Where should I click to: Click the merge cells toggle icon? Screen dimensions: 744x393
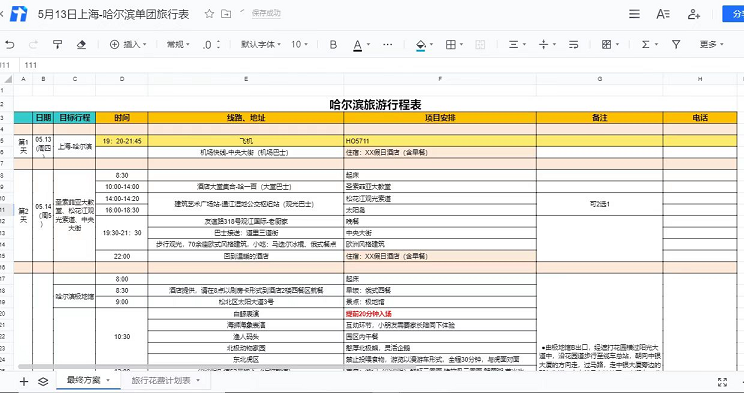(480, 45)
